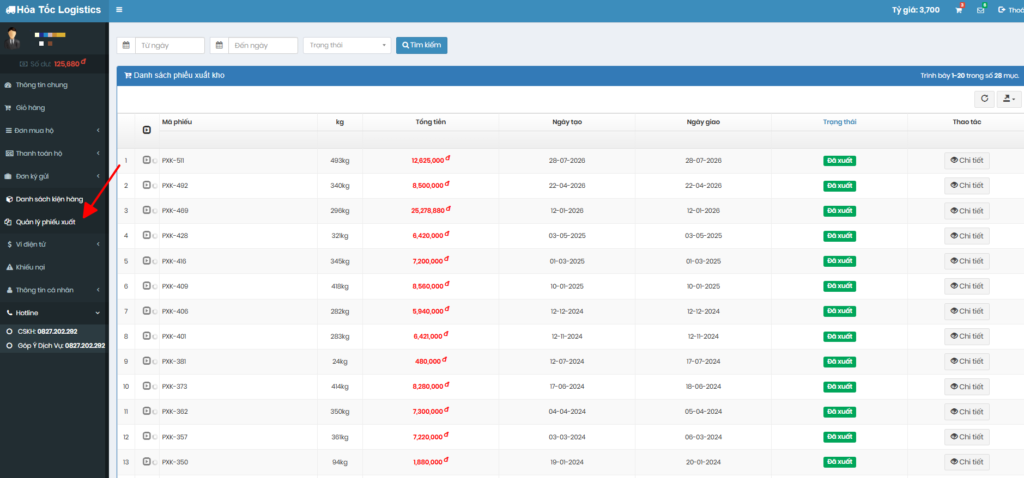The height and width of the screenshot is (478, 1024).
Task: Open the Trạng thái status dropdown
Action: (347, 45)
